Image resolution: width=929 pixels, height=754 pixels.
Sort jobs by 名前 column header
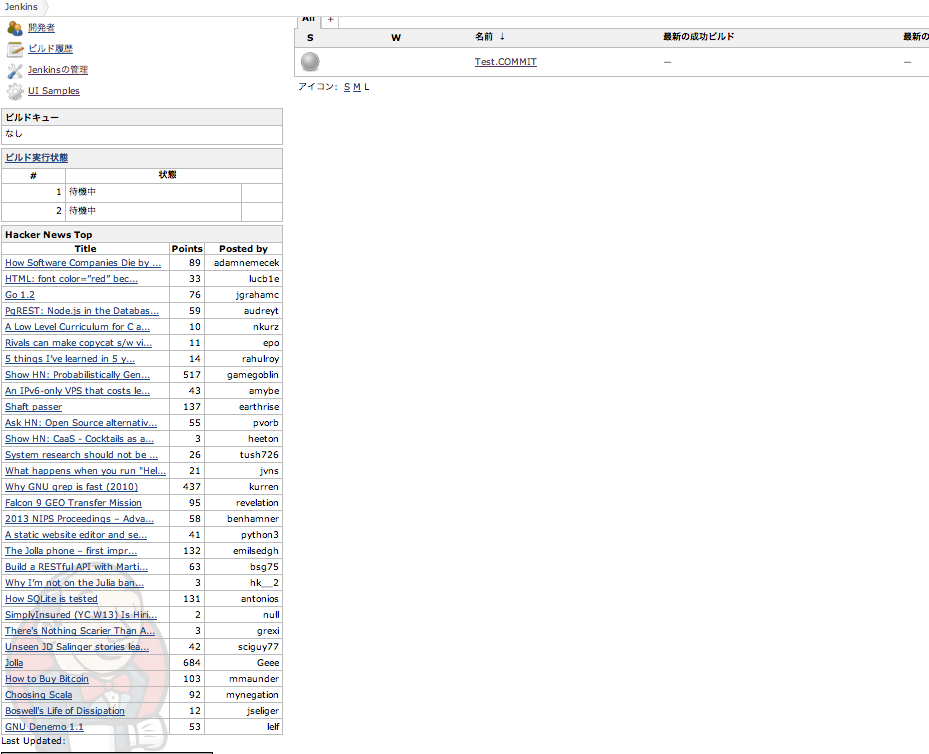point(489,37)
